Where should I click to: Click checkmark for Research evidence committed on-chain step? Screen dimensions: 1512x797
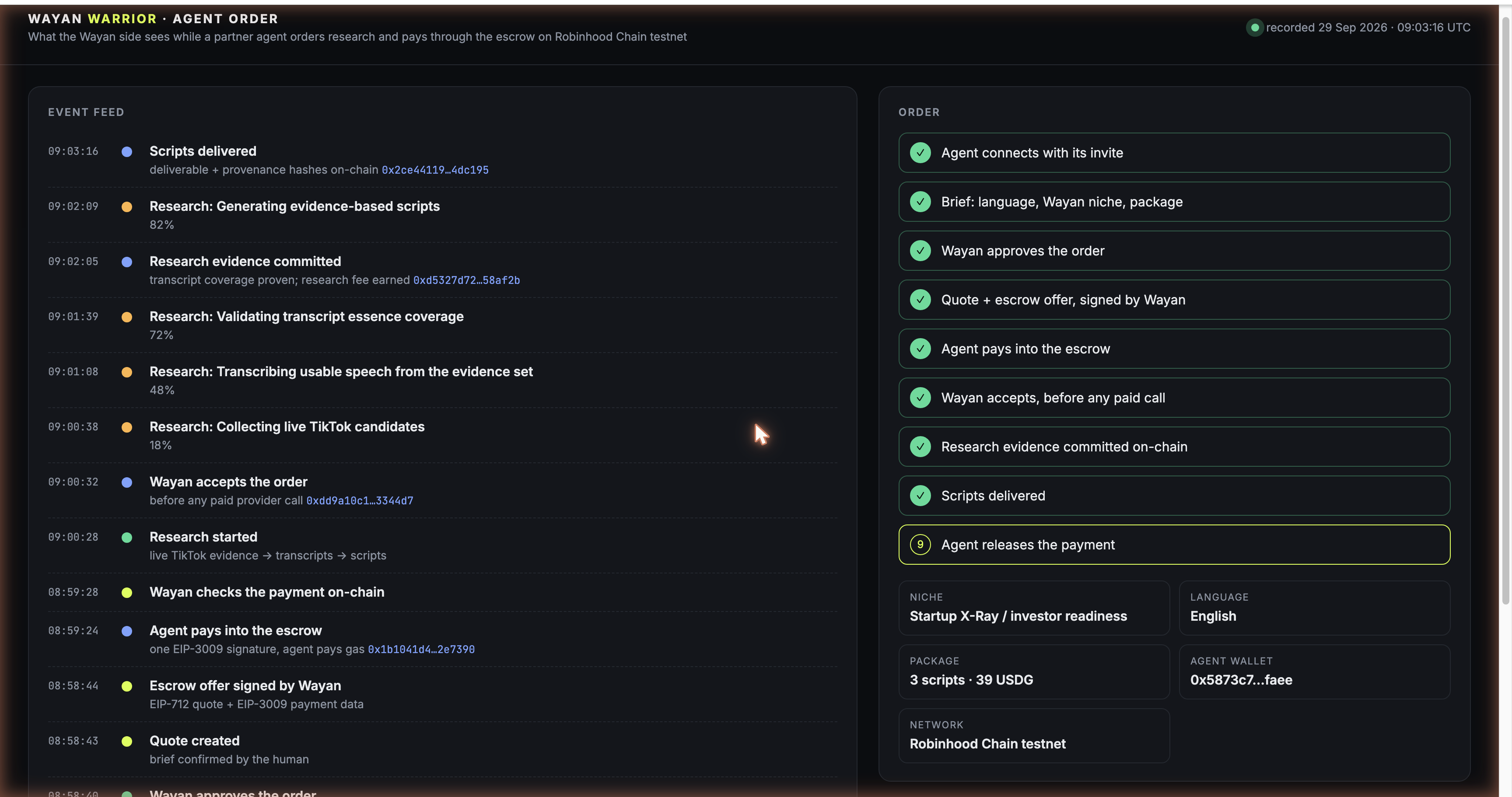pos(920,447)
